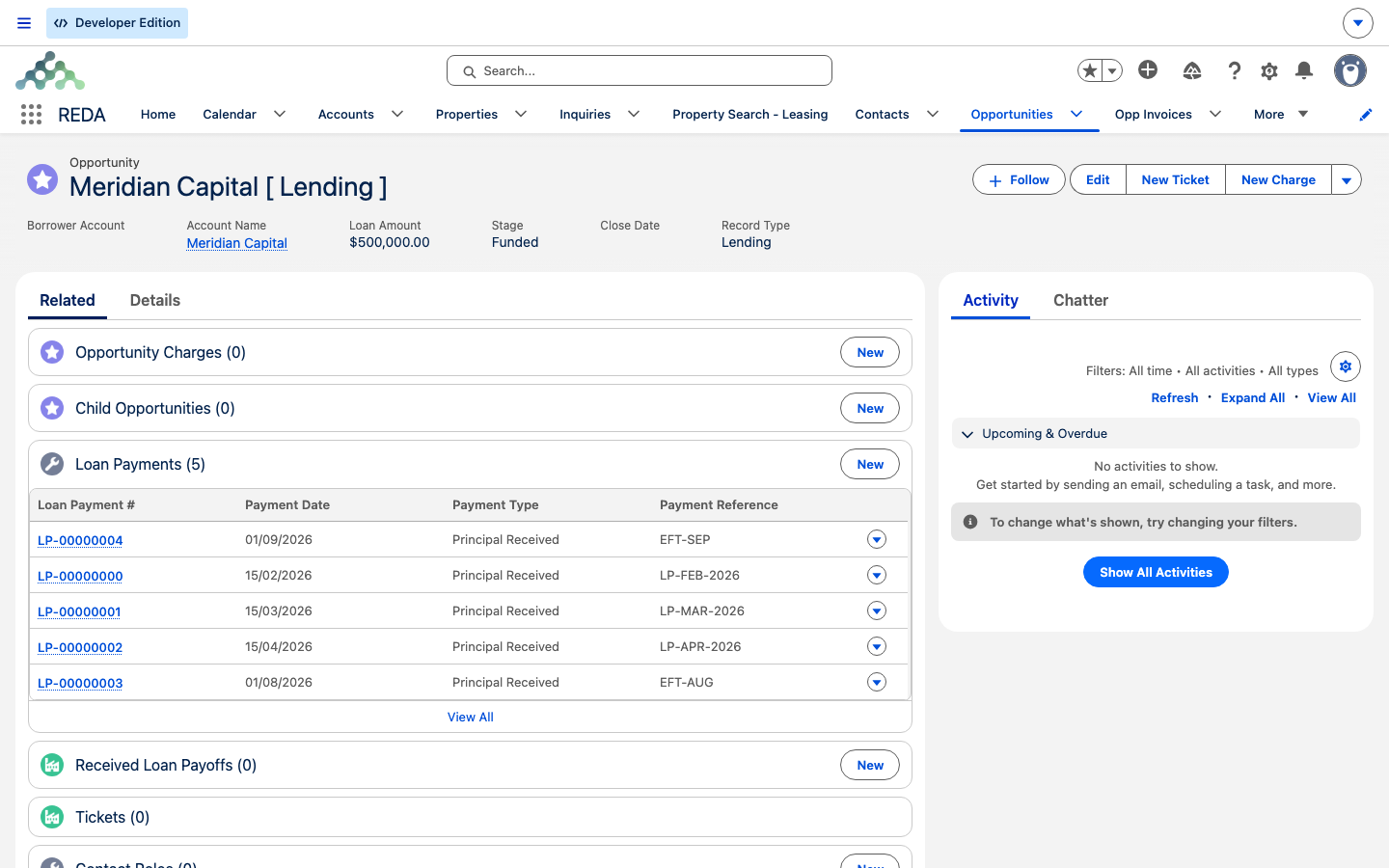The height and width of the screenshot is (868, 1389).
Task: Click the Opportunity Charges star icon
Action: [x=52, y=352]
